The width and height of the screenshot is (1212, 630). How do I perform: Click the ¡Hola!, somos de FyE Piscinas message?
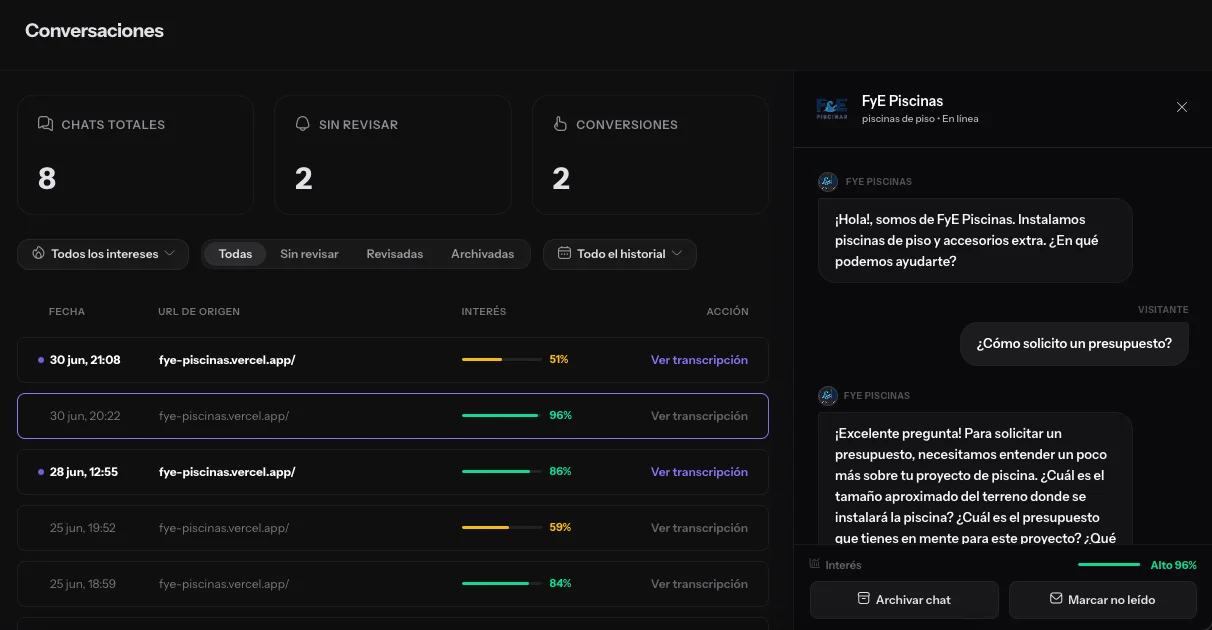click(x=975, y=240)
